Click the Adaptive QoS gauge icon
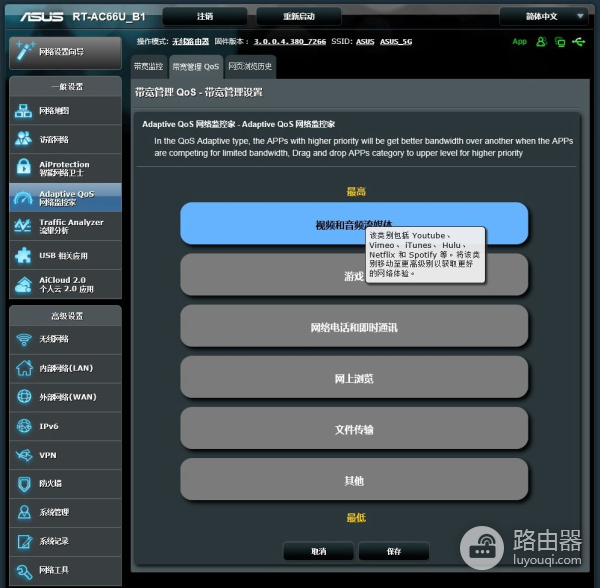 pyautogui.click(x=23, y=198)
